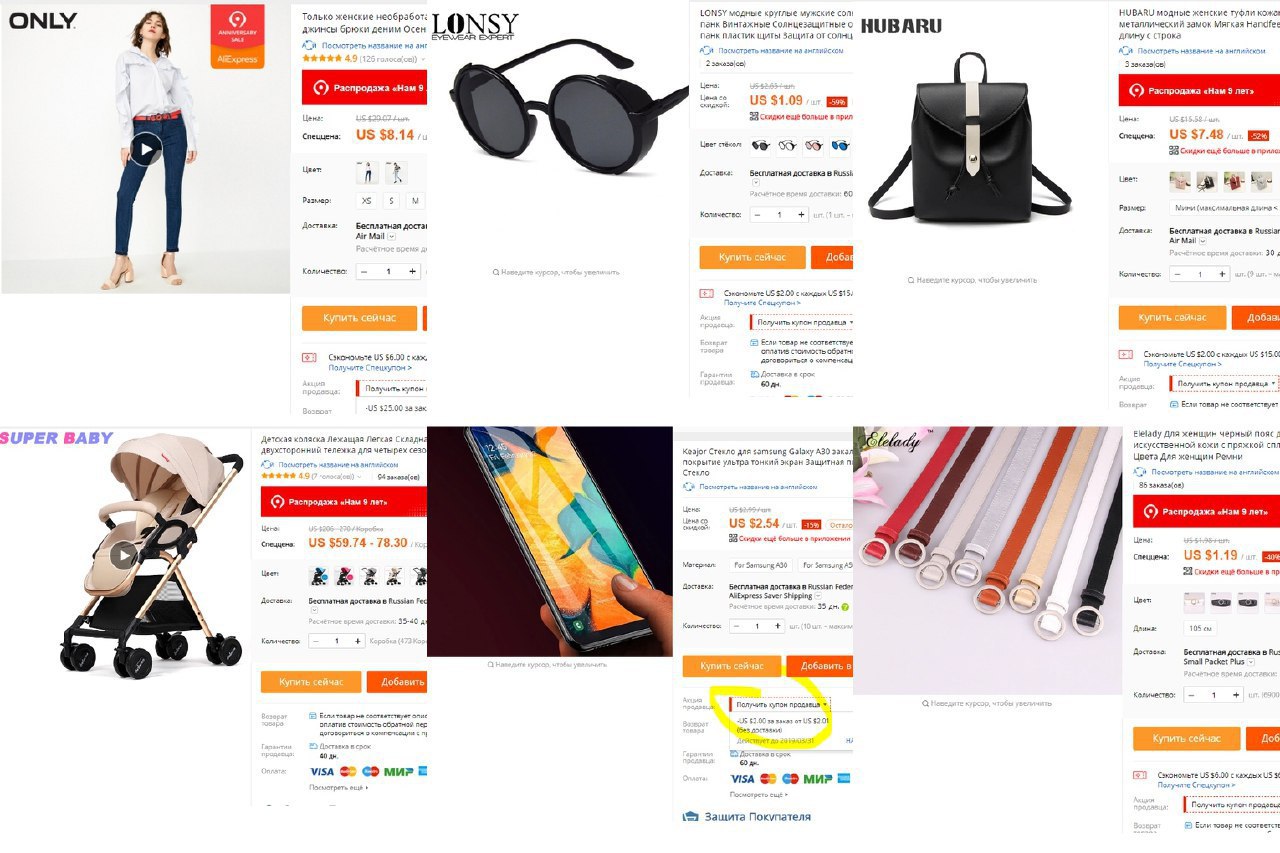Open the Small Packet Plus shipping dropdown
This screenshot has height=853, width=1280.
coord(1253,662)
